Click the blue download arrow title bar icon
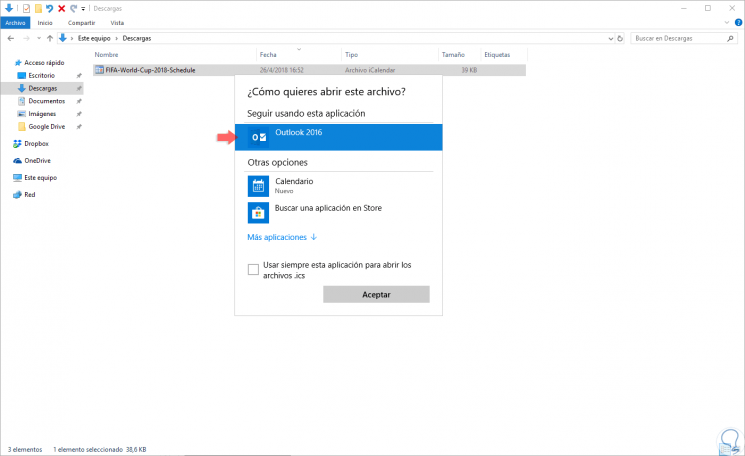The height and width of the screenshot is (456, 745). tap(9, 8)
